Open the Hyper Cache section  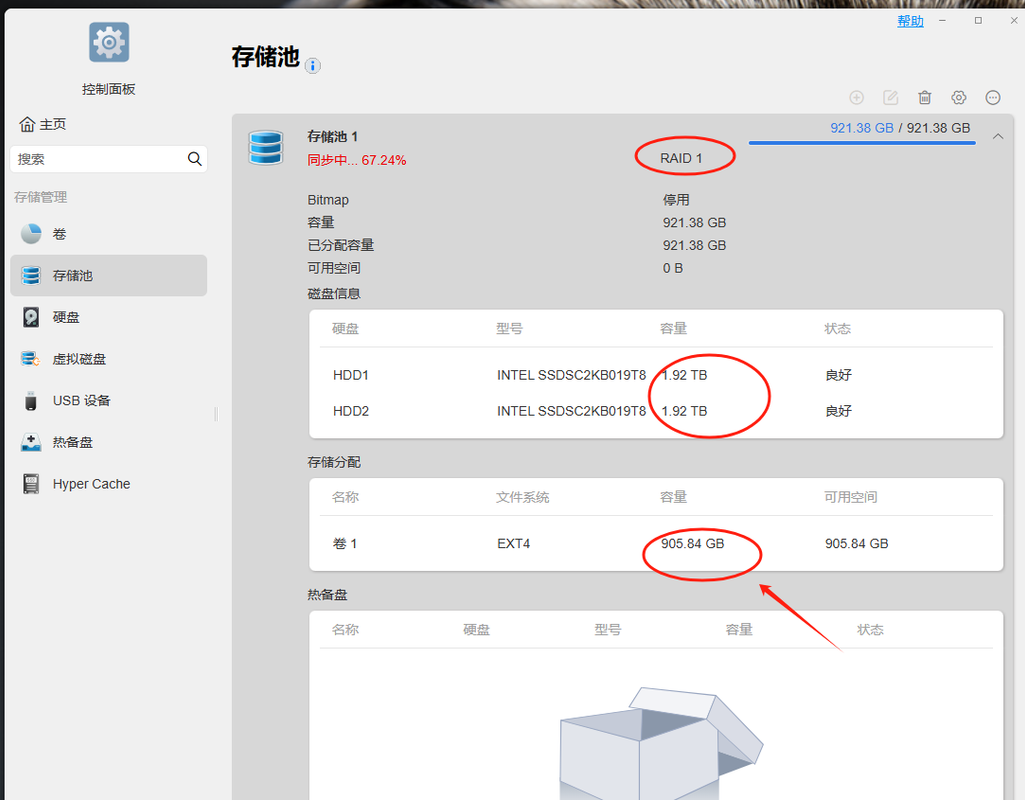pos(109,484)
